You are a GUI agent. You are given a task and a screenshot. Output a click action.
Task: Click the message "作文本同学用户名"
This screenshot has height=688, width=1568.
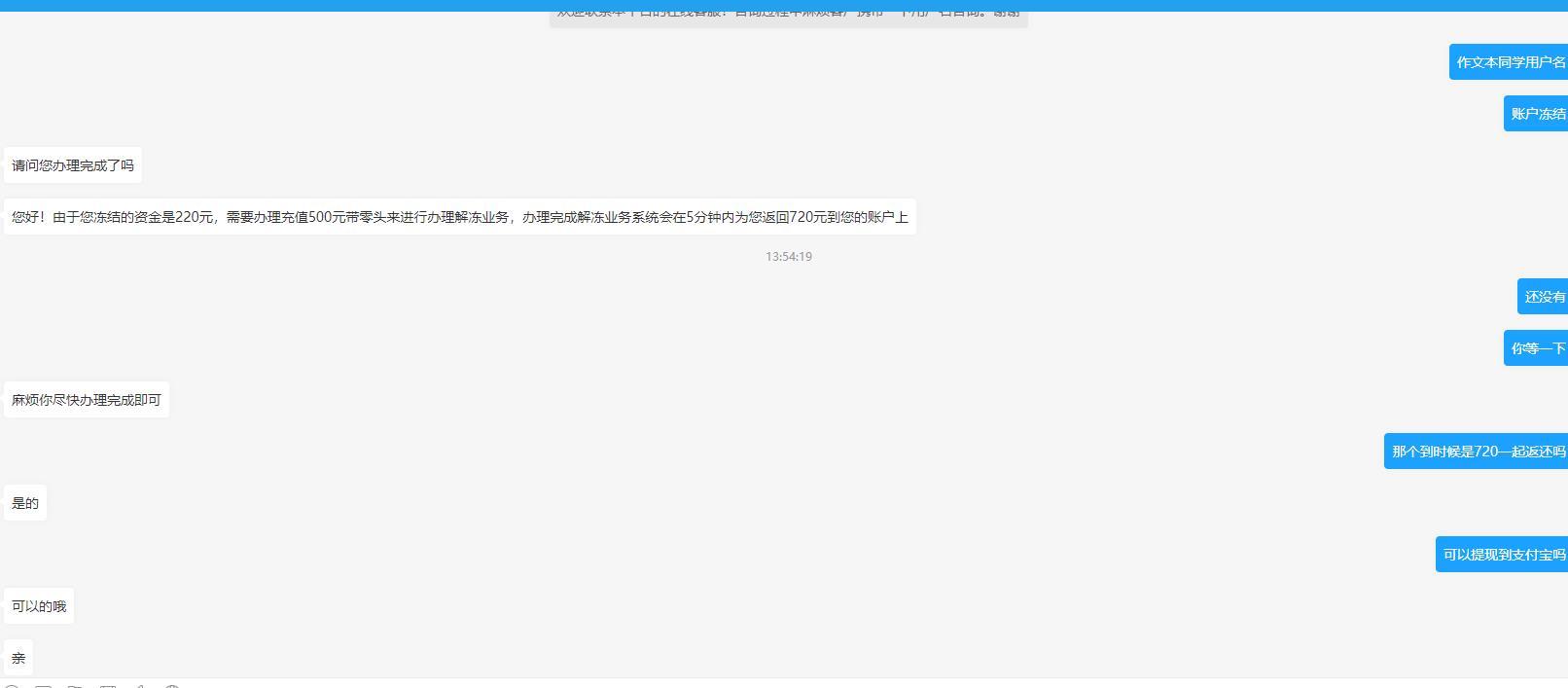click(x=1509, y=62)
